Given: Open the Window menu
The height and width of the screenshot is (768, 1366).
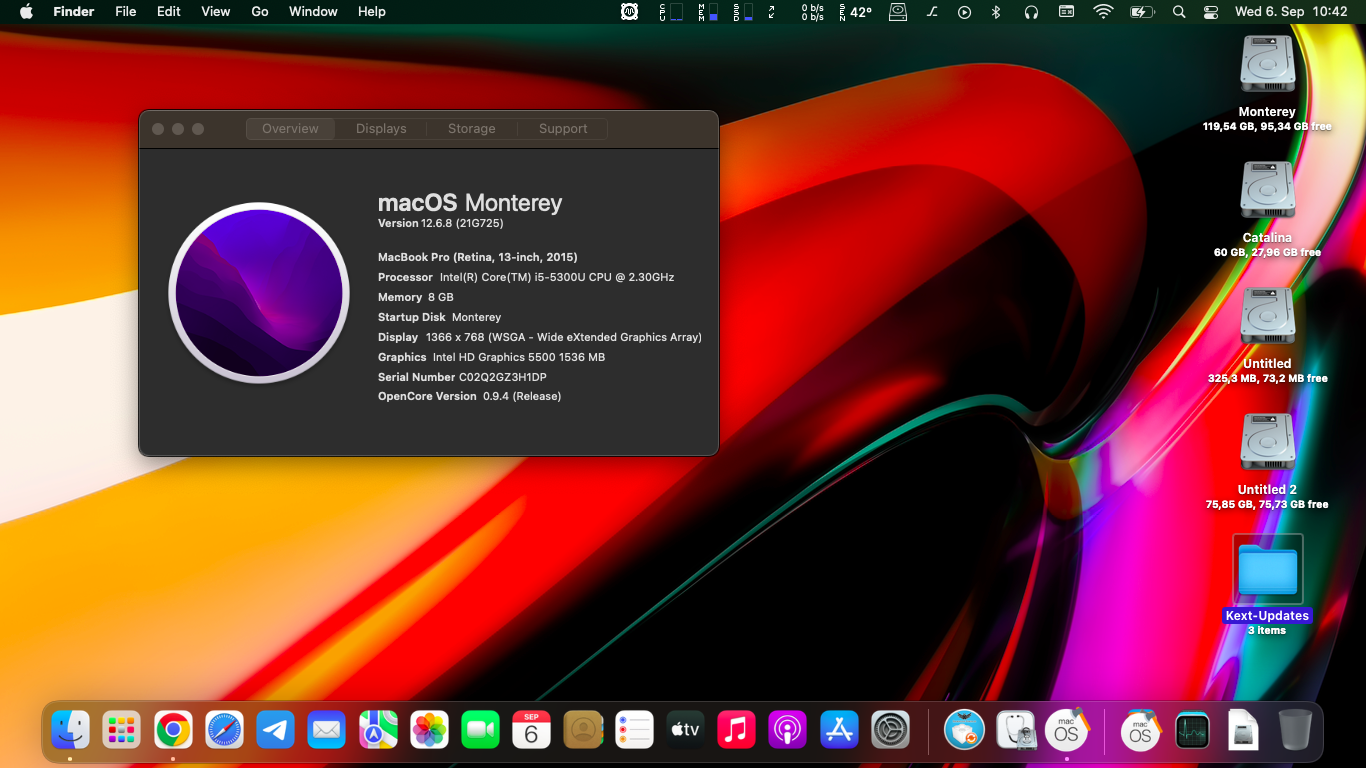Looking at the screenshot, I should pyautogui.click(x=313, y=11).
